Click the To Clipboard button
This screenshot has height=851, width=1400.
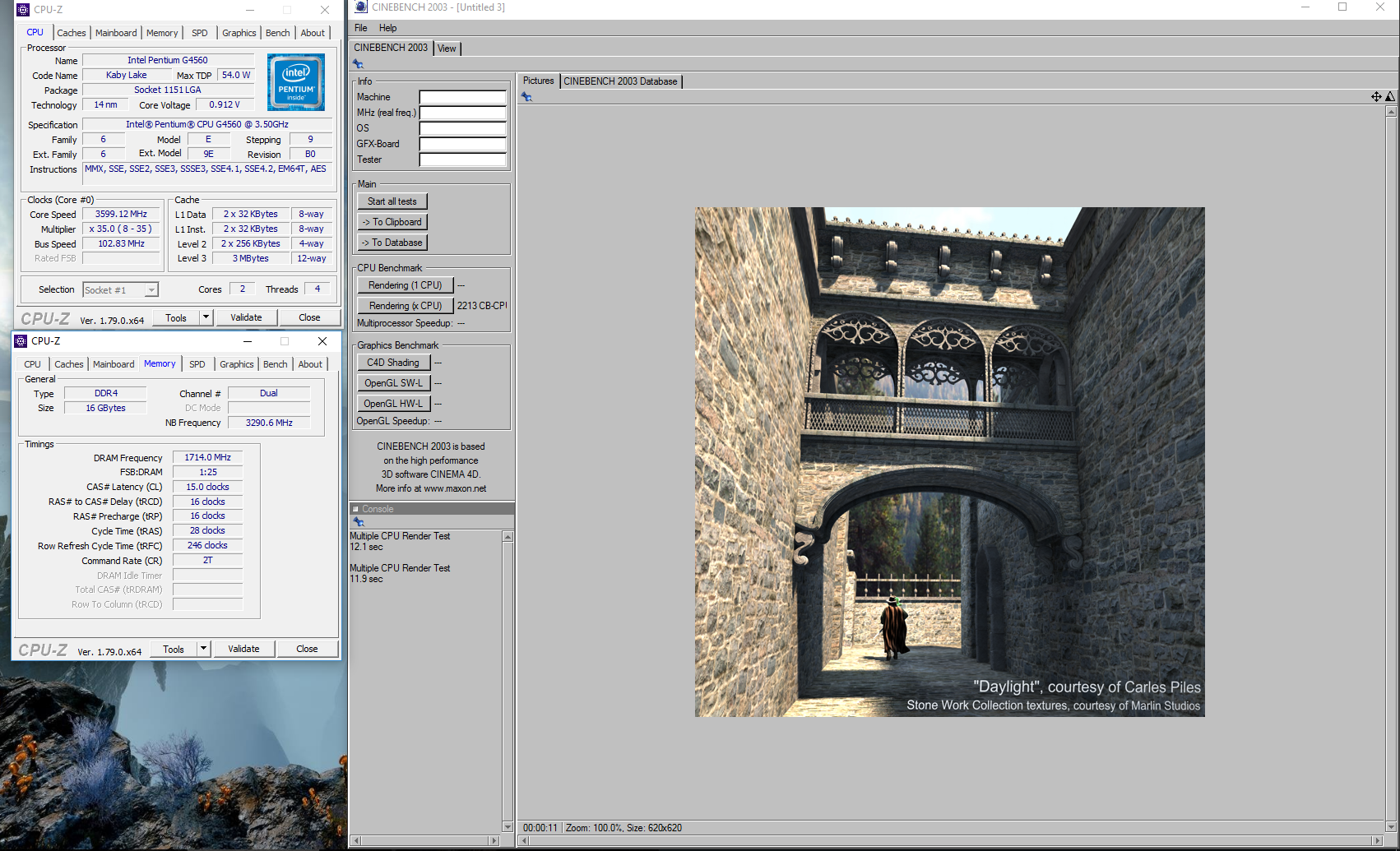[x=392, y=222]
